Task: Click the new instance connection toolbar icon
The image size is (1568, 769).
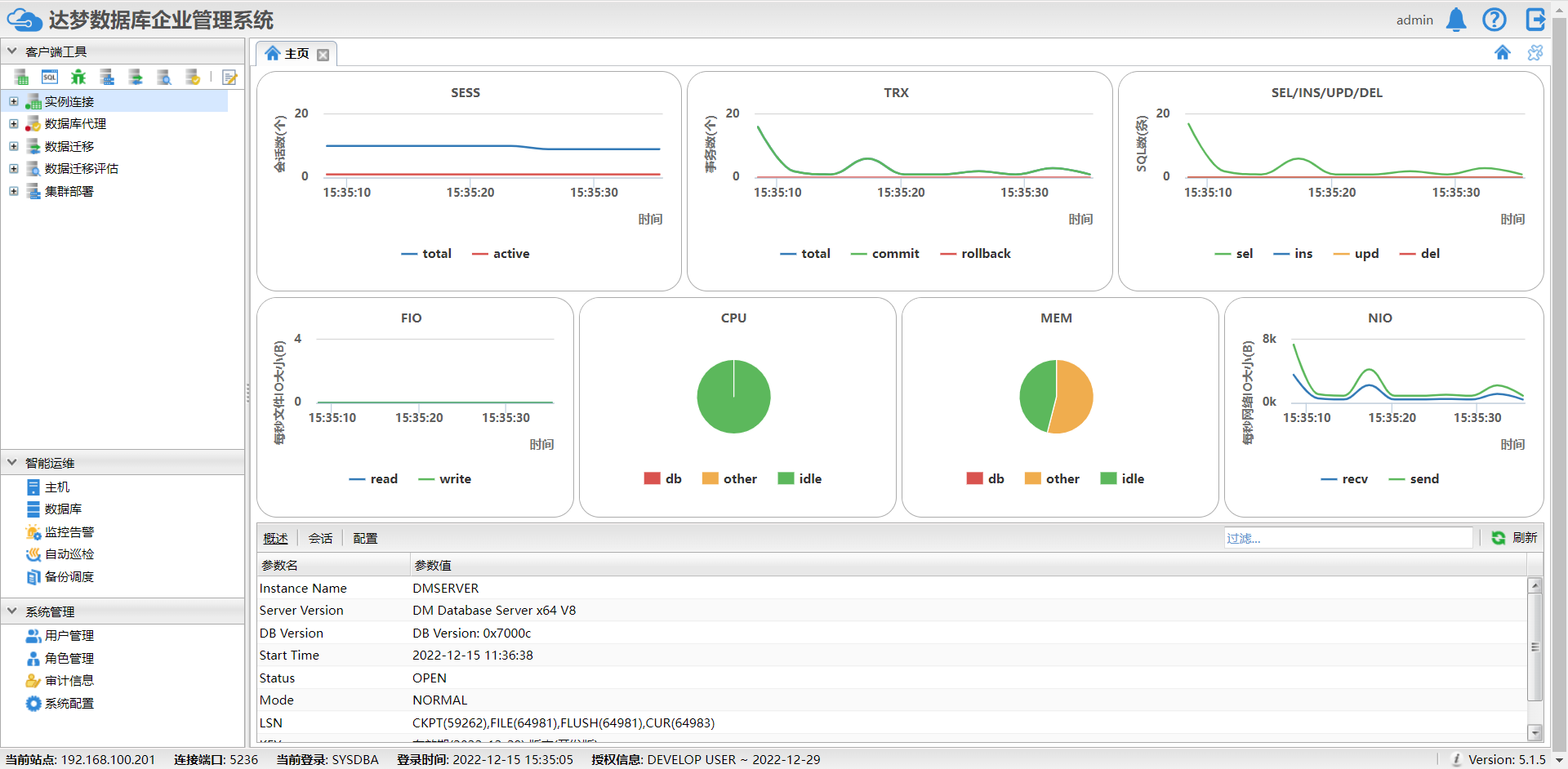Action: (22, 78)
